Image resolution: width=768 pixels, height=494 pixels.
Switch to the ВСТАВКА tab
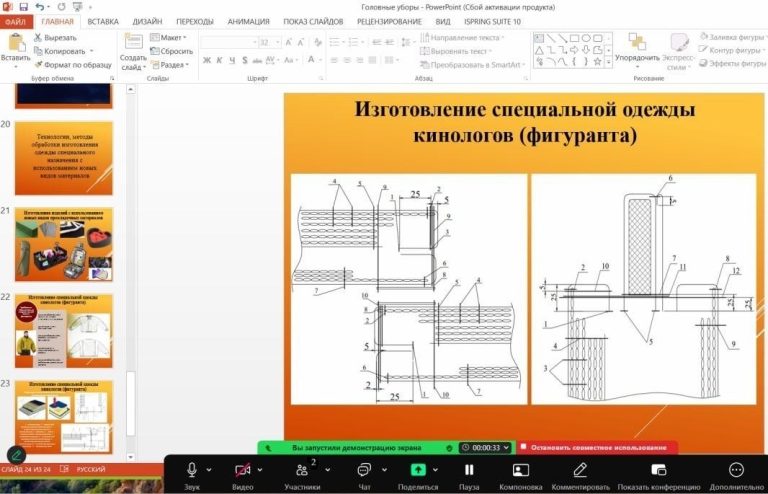click(103, 22)
